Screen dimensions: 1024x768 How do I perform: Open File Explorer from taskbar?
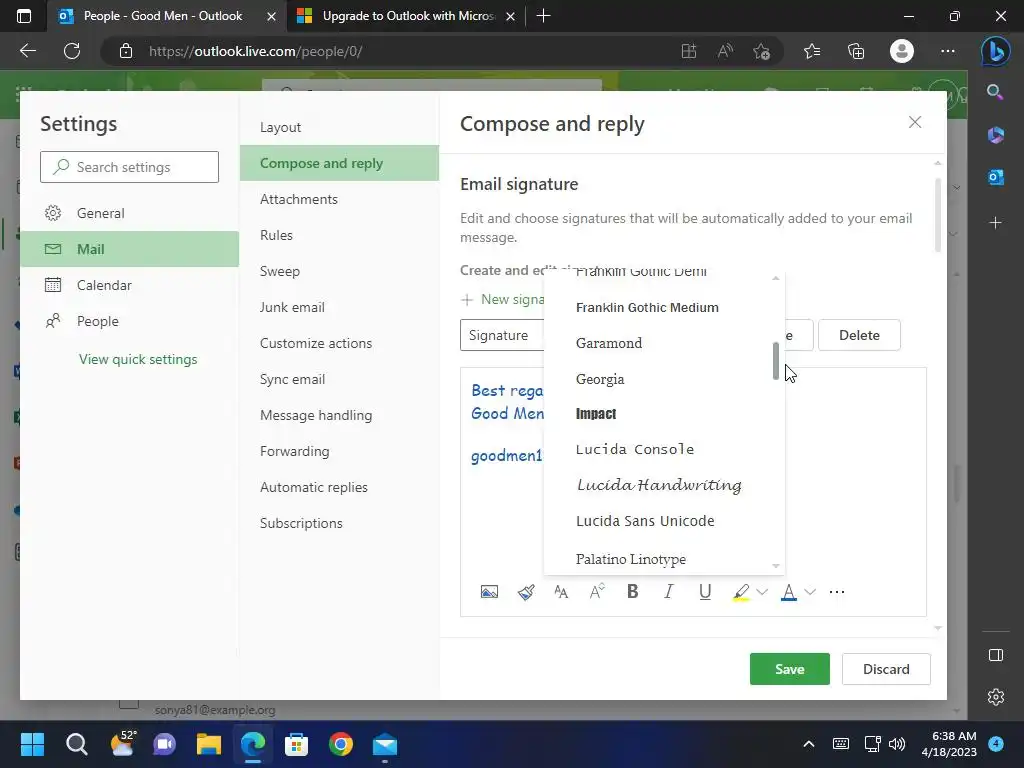click(209, 744)
